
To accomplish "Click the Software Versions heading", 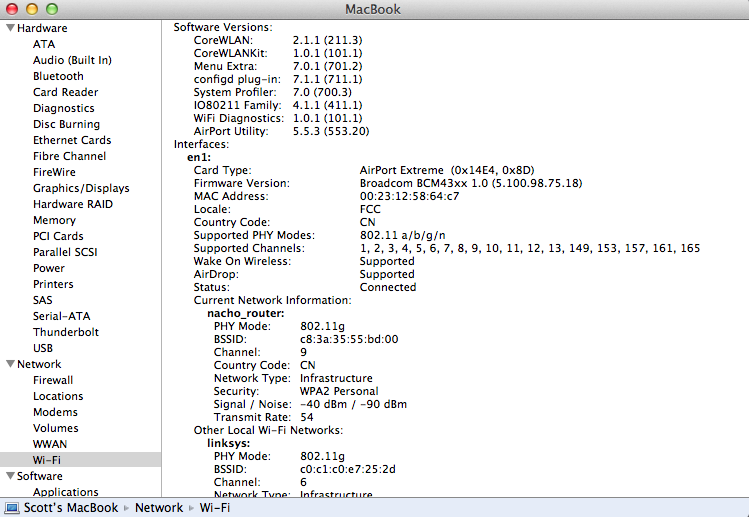I will (x=223, y=27).
